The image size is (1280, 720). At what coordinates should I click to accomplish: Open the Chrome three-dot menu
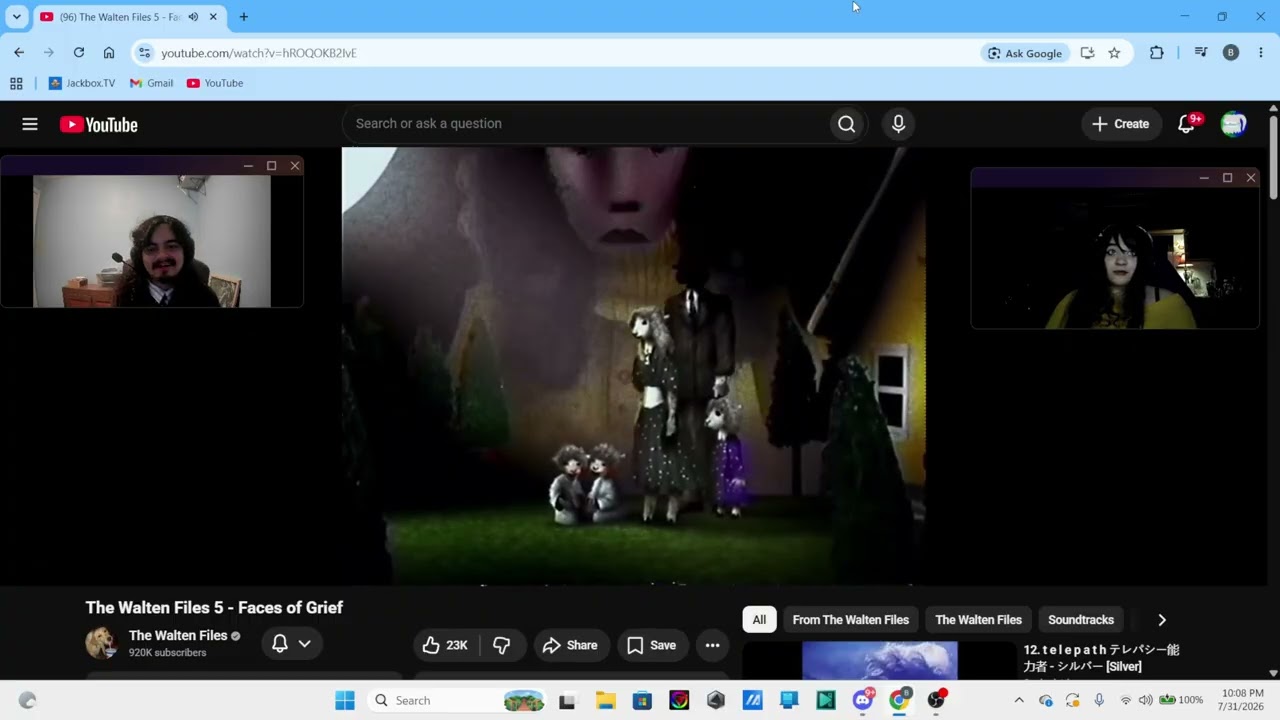coord(1260,53)
